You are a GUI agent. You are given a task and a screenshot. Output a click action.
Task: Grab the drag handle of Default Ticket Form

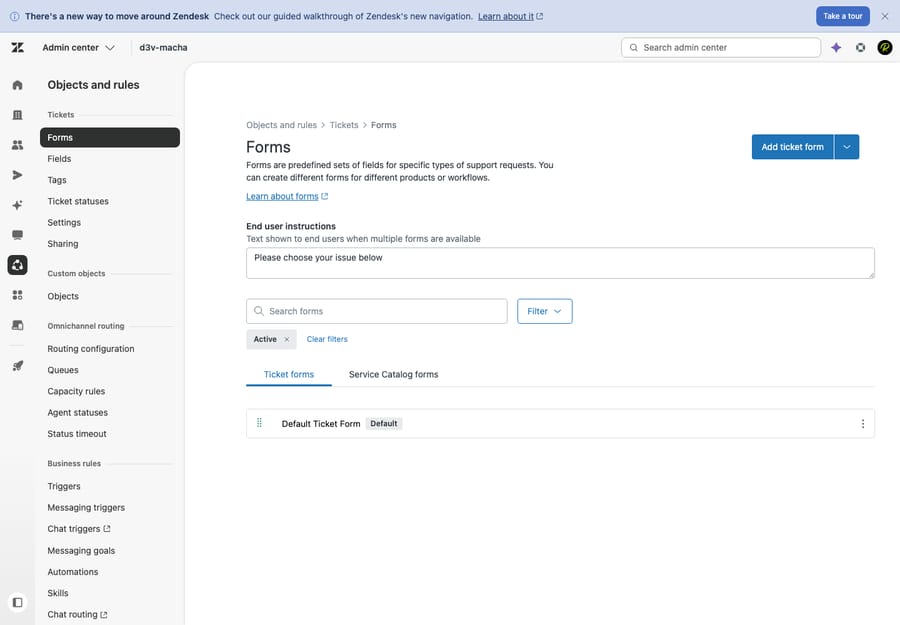click(259, 423)
